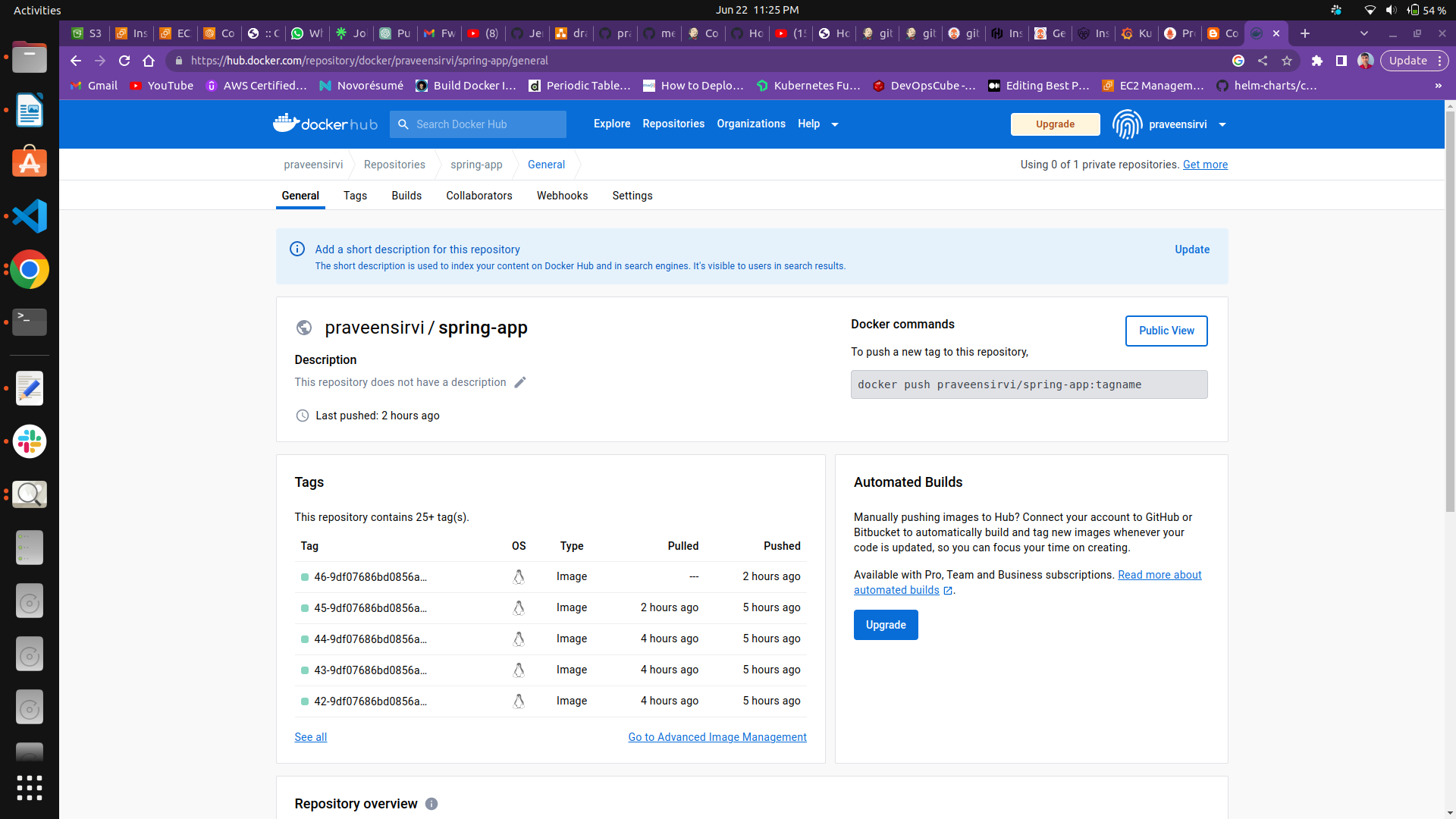Click the orange Upgrade button in header

(1056, 124)
